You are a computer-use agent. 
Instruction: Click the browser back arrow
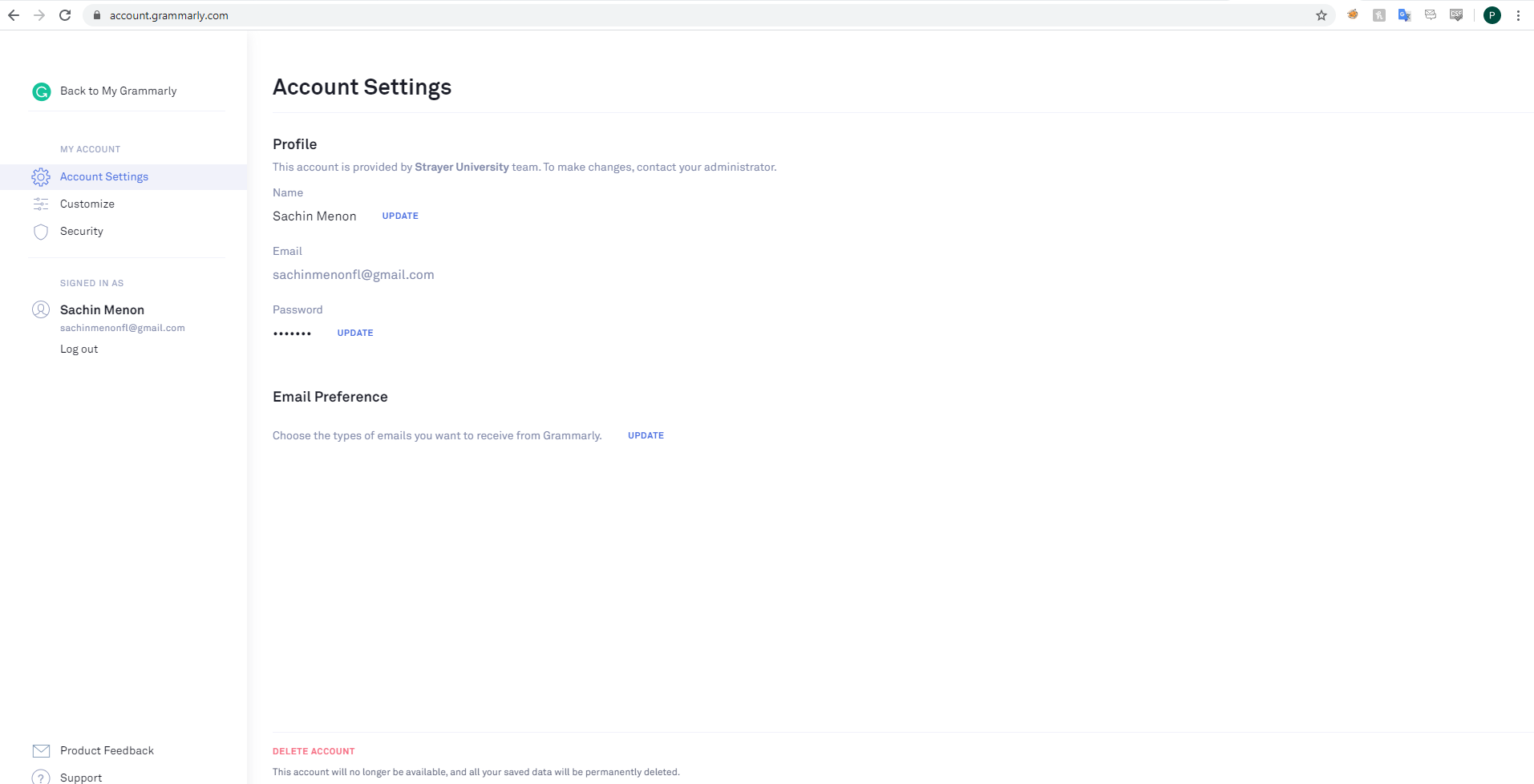point(14,15)
